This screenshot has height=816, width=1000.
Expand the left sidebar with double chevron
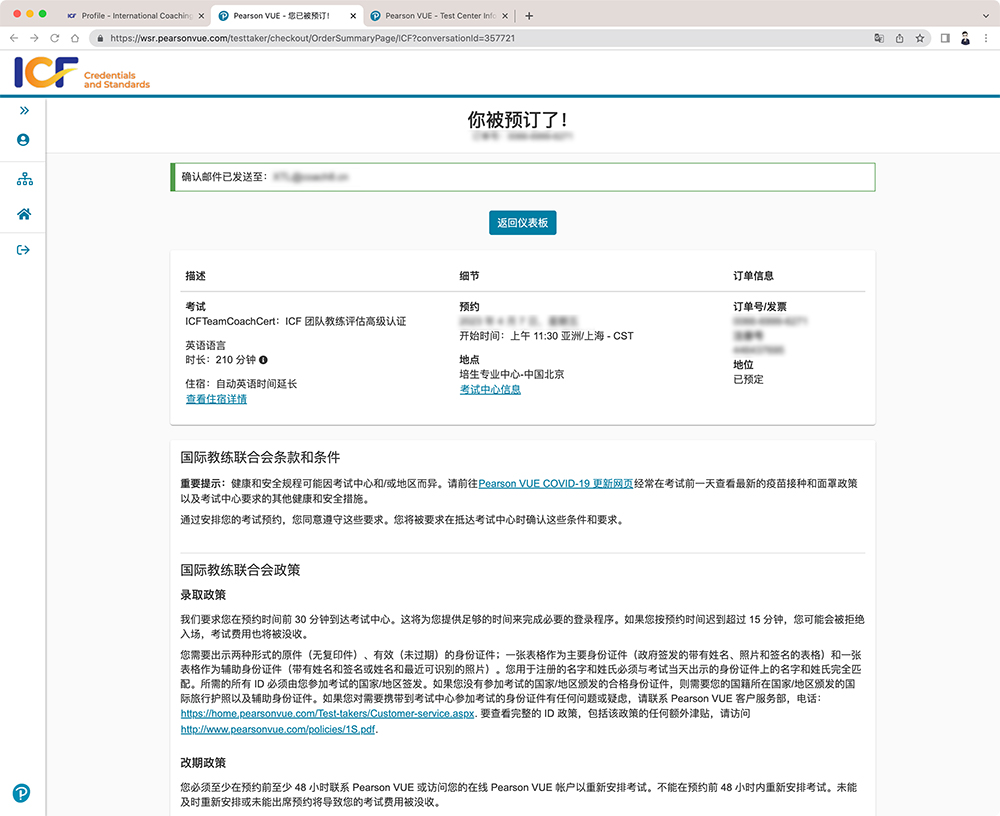(24, 110)
